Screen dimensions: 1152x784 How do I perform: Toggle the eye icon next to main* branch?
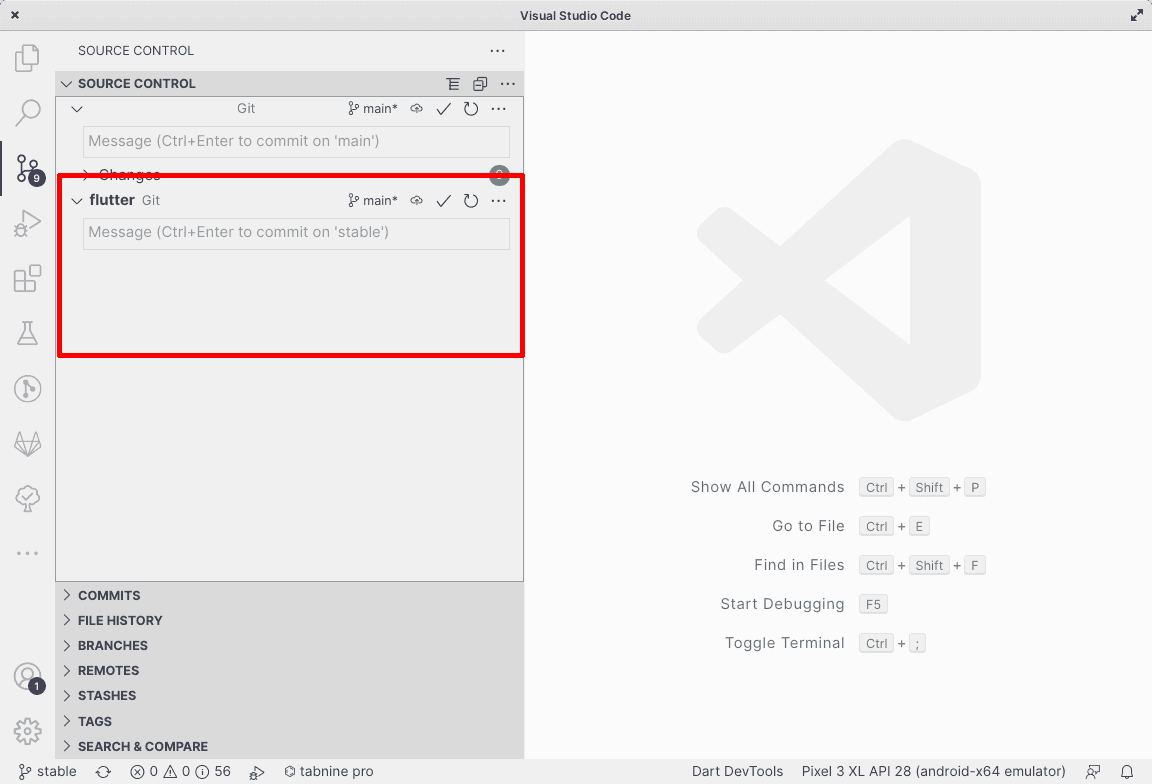(x=417, y=109)
